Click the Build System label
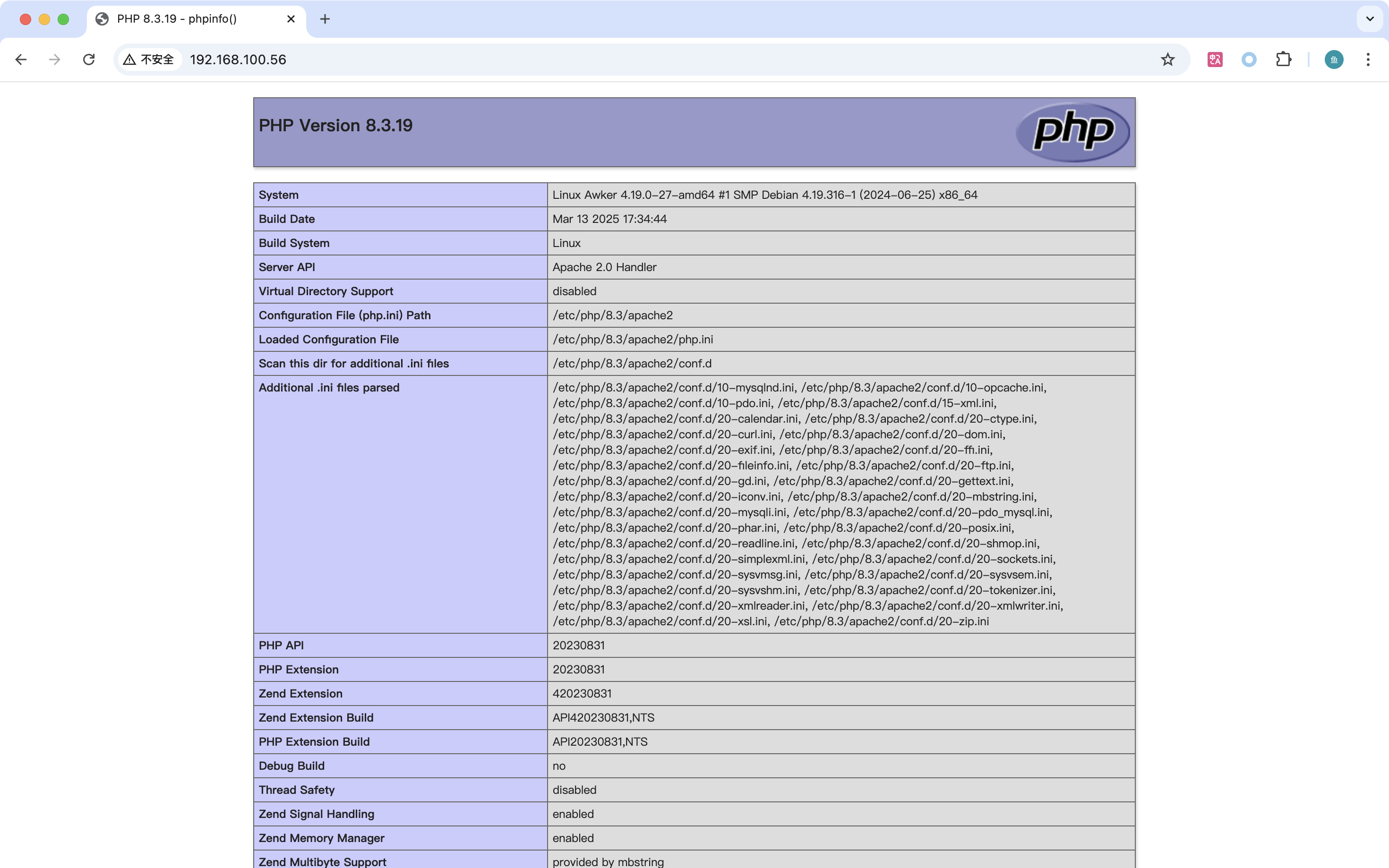This screenshot has width=1389, height=868. click(294, 243)
